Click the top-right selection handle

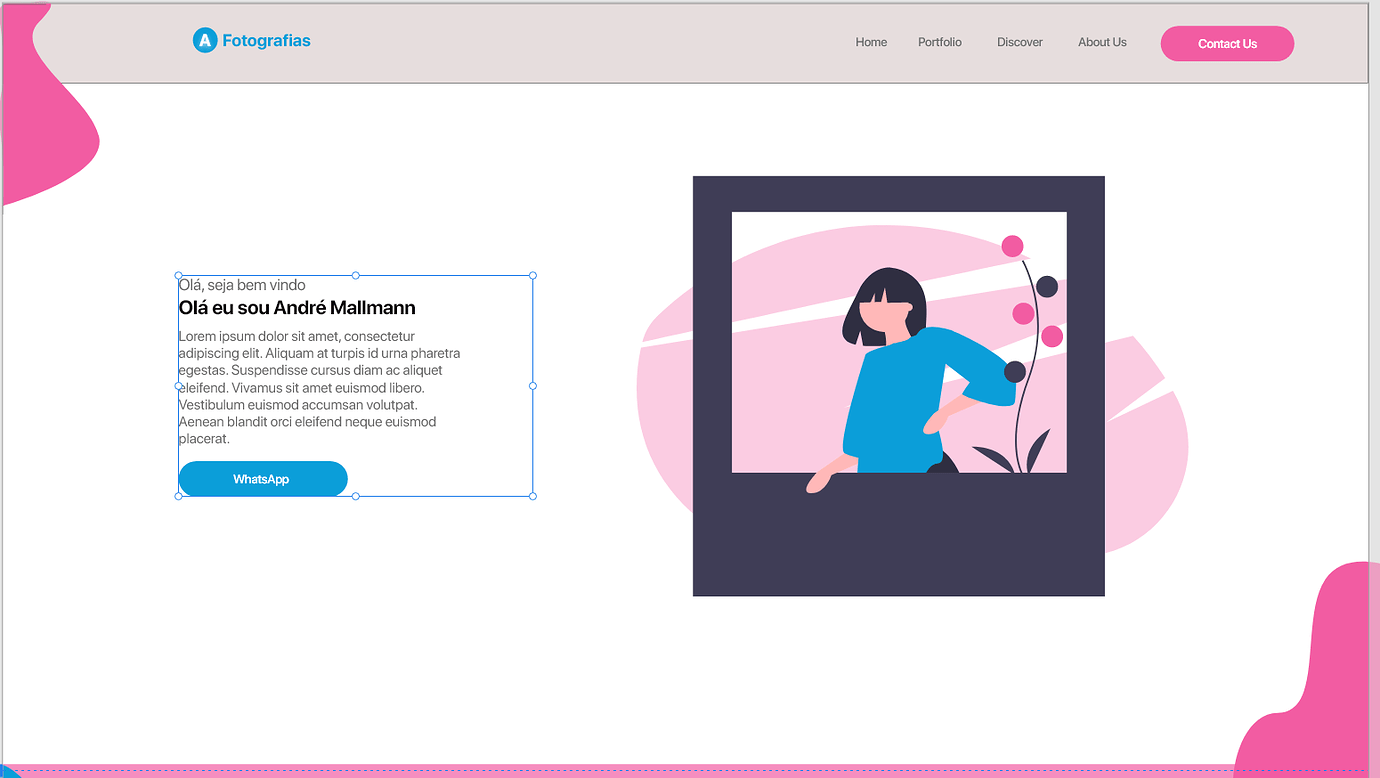tap(533, 275)
